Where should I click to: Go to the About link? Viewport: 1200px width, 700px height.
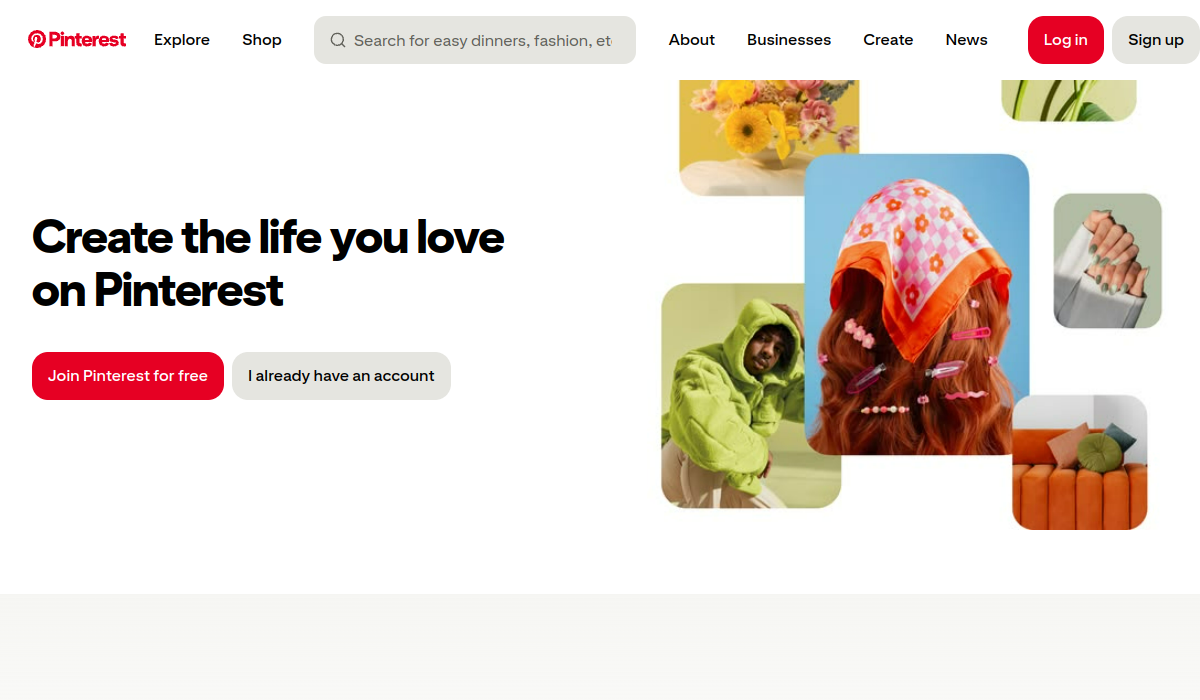[692, 40]
